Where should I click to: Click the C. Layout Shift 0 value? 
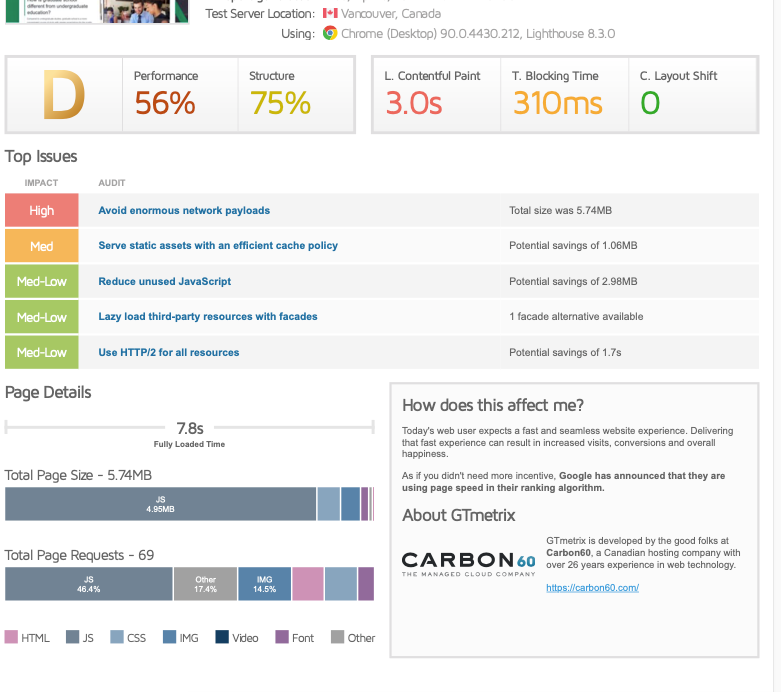650,103
